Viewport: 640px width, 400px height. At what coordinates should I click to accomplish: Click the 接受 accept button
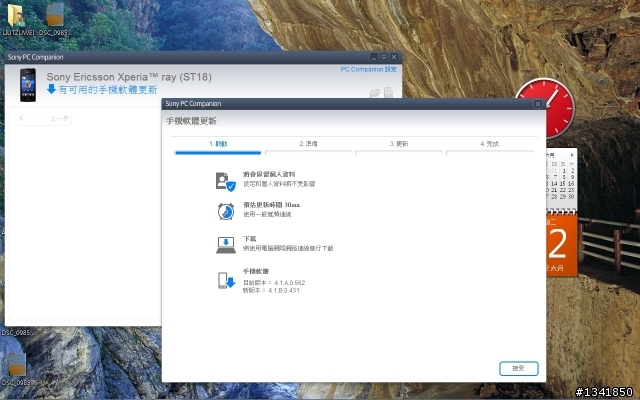click(x=519, y=369)
